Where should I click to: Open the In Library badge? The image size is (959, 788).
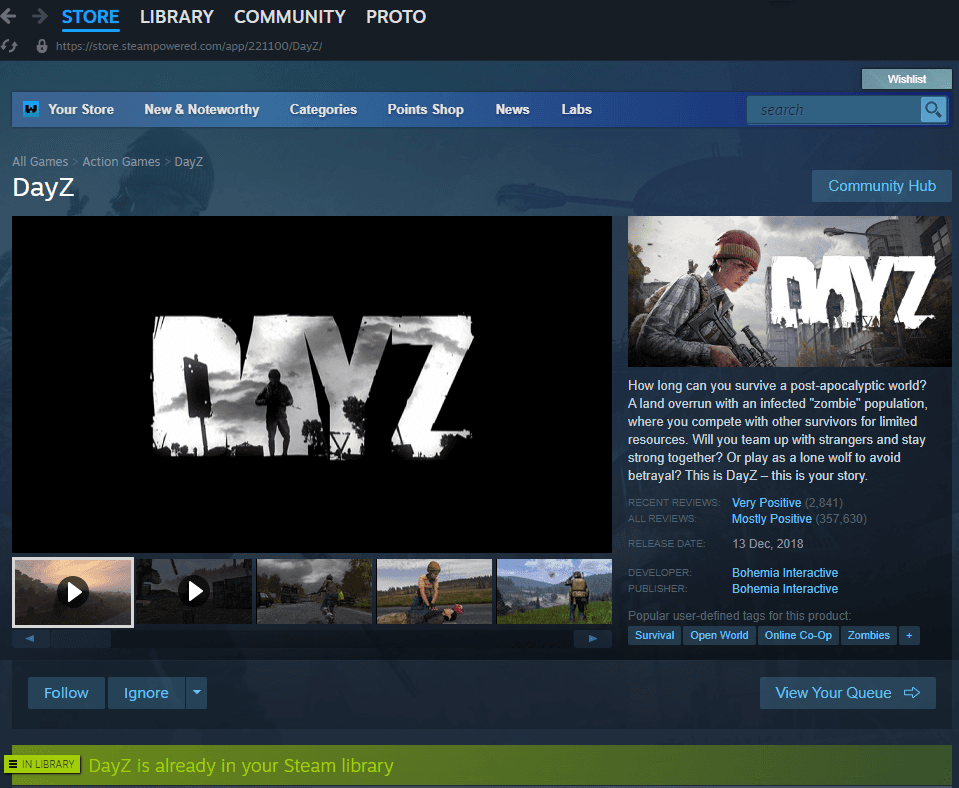(x=42, y=764)
